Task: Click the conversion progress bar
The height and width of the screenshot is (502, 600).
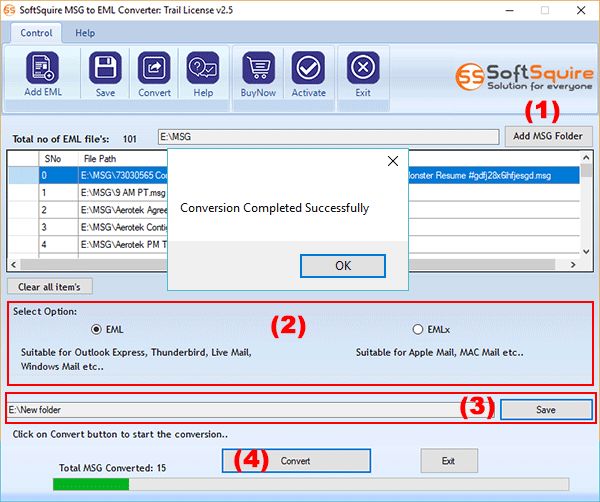Action: [311, 484]
